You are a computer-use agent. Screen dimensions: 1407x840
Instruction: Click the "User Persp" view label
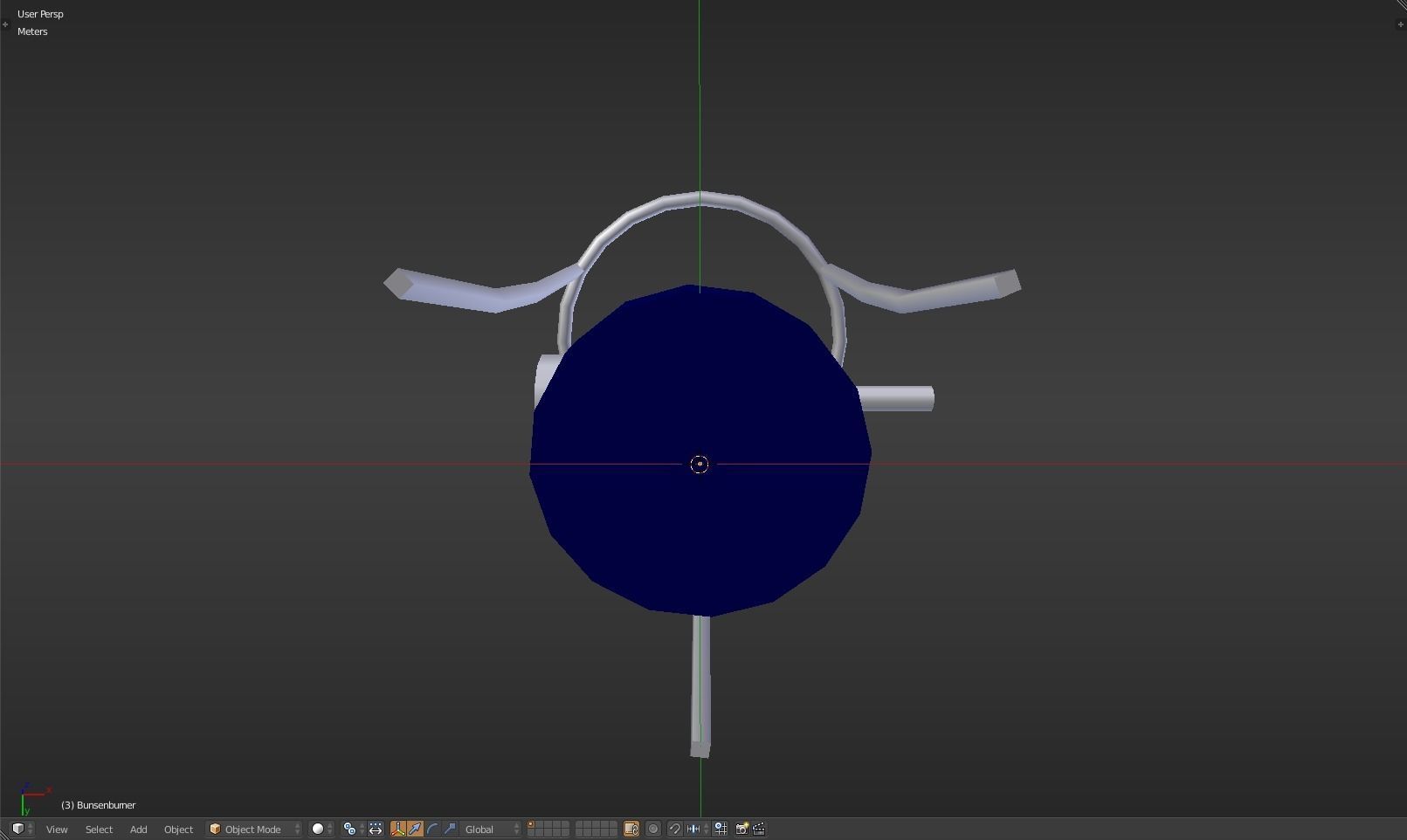(x=40, y=14)
